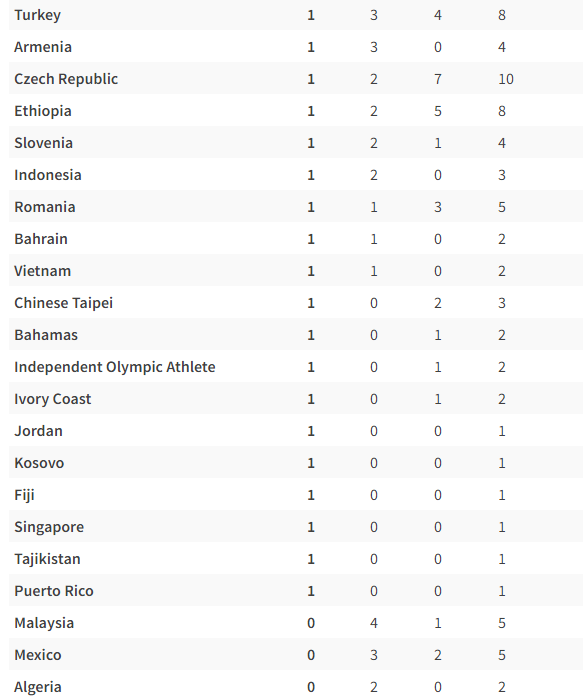The width and height of the screenshot is (588, 696).
Task: Select Kosovo in the table
Action: (x=39, y=463)
